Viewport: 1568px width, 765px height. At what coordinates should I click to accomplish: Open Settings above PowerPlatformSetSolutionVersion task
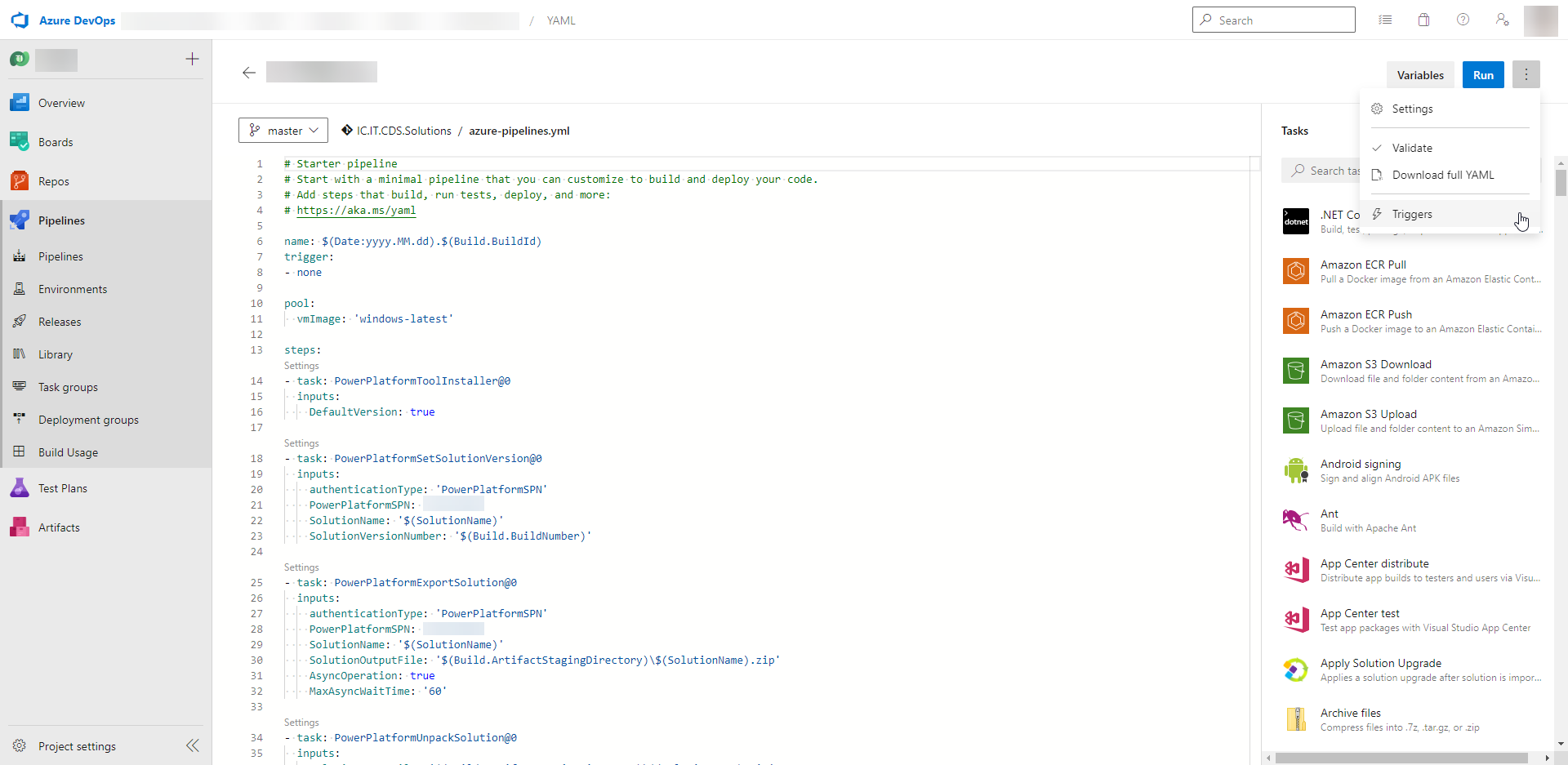tap(301, 443)
